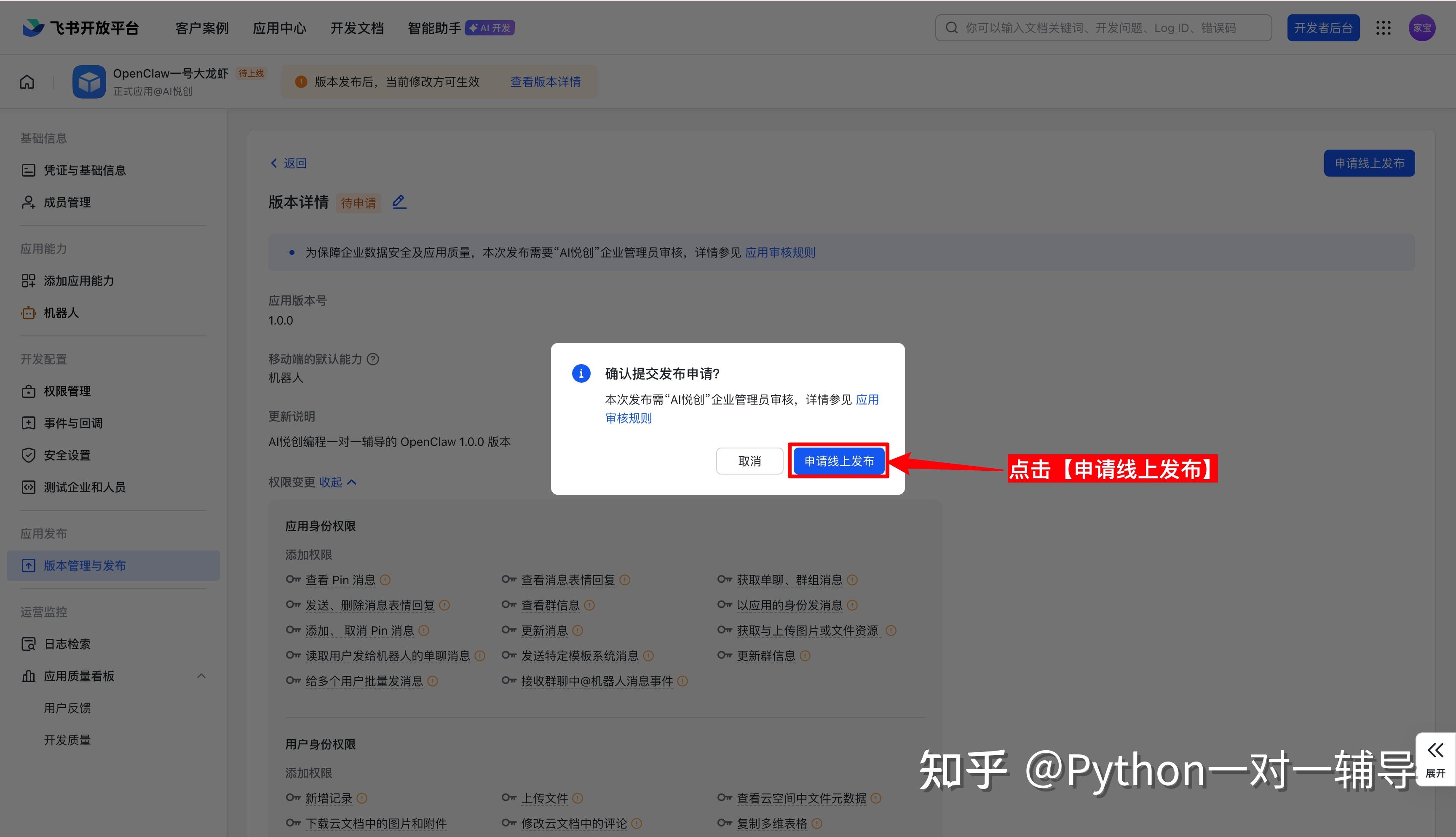Collapse the 应用质量看板 sidebar group
Screen dimensions: 1456x837
[201, 676]
